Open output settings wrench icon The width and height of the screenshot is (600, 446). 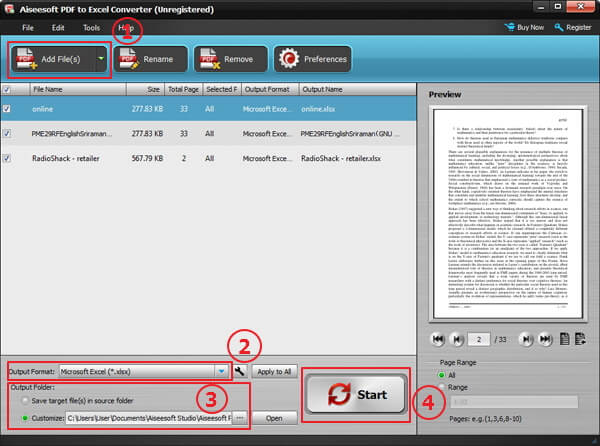coord(239,371)
